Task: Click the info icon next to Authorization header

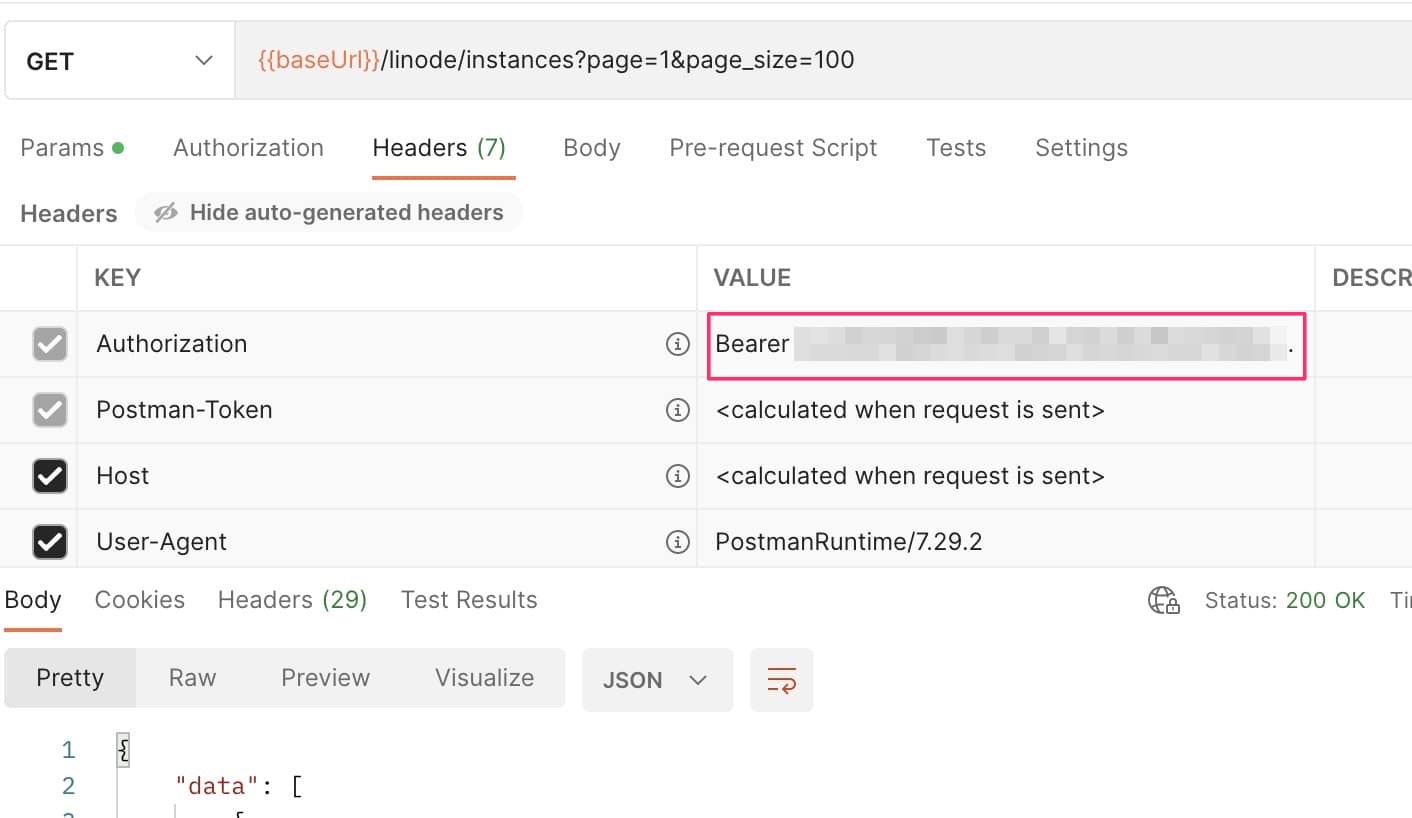Action: coord(677,344)
